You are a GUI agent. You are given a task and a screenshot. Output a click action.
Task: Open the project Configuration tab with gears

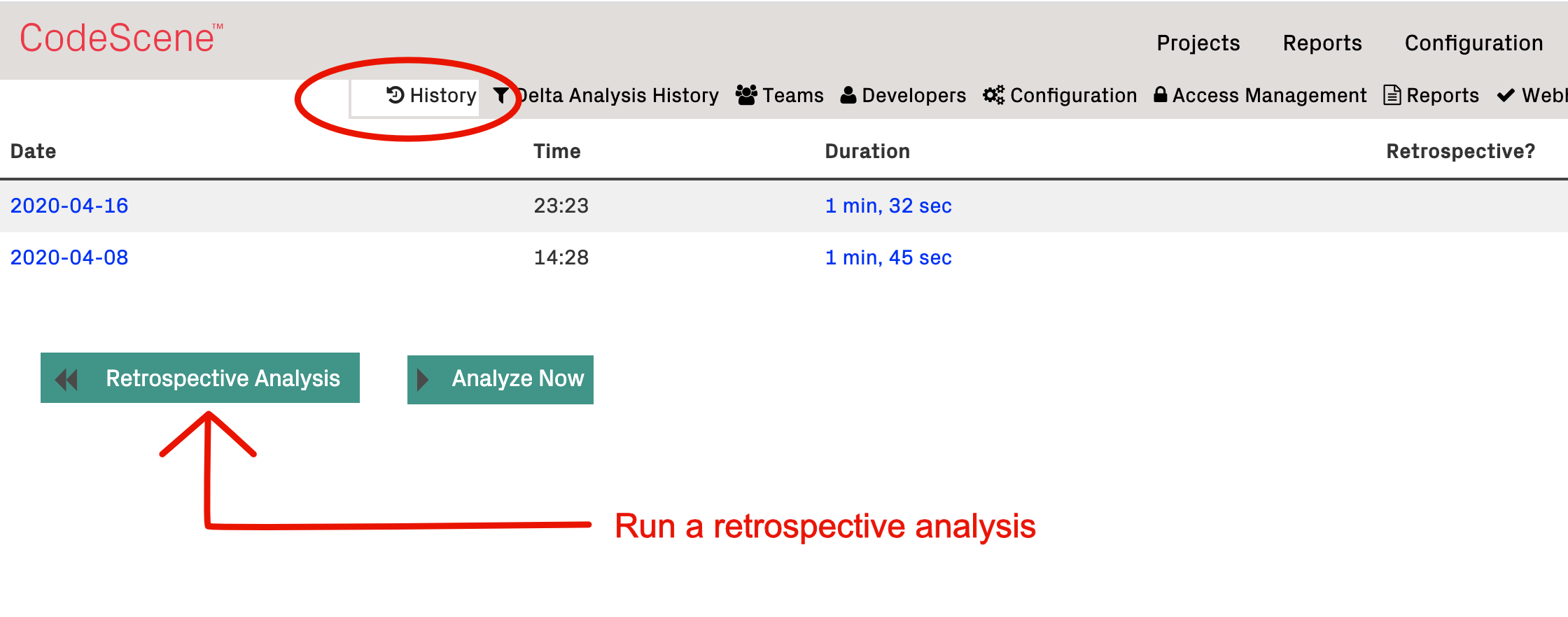[x=1060, y=95]
